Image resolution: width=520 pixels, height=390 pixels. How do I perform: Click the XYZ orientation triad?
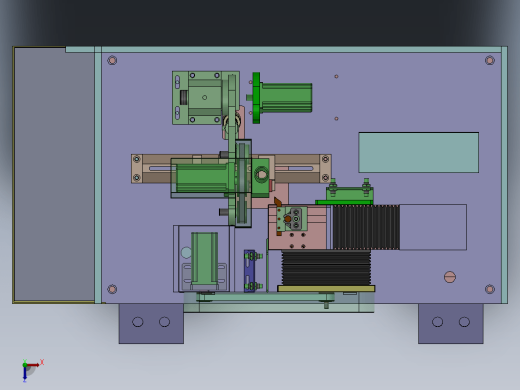32,370
